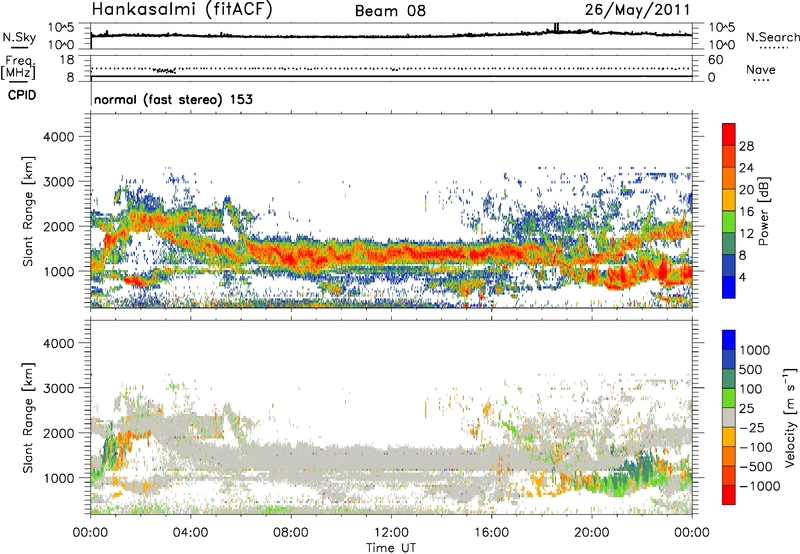Click the 'normal (fast stereo) 153' text
Viewport: 800px width, 554px height.
[x=173, y=99]
